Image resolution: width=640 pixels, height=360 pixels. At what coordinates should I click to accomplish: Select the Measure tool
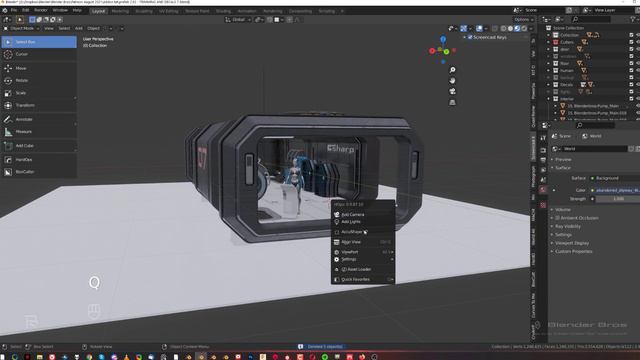(39, 131)
